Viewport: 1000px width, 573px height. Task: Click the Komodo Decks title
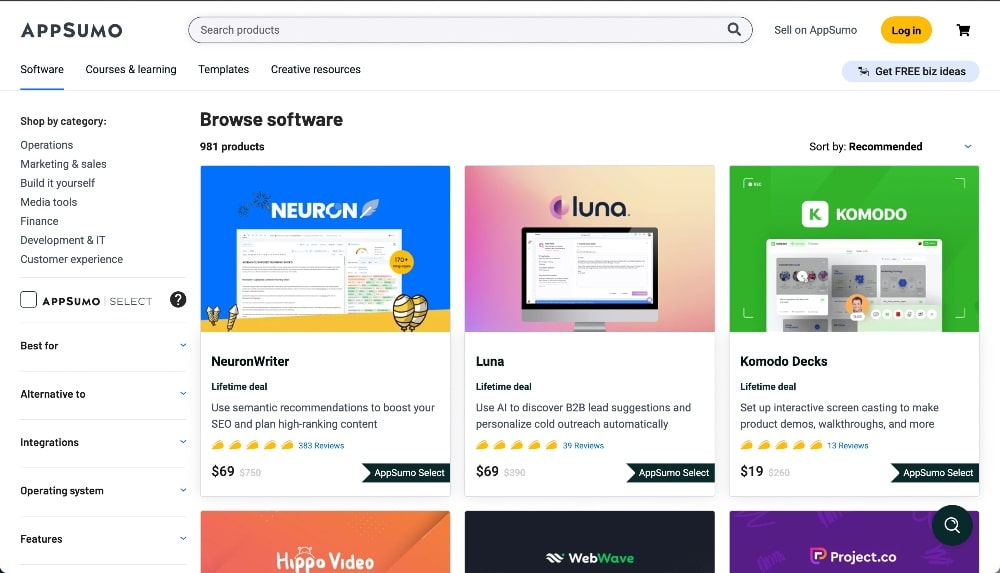click(x=783, y=361)
